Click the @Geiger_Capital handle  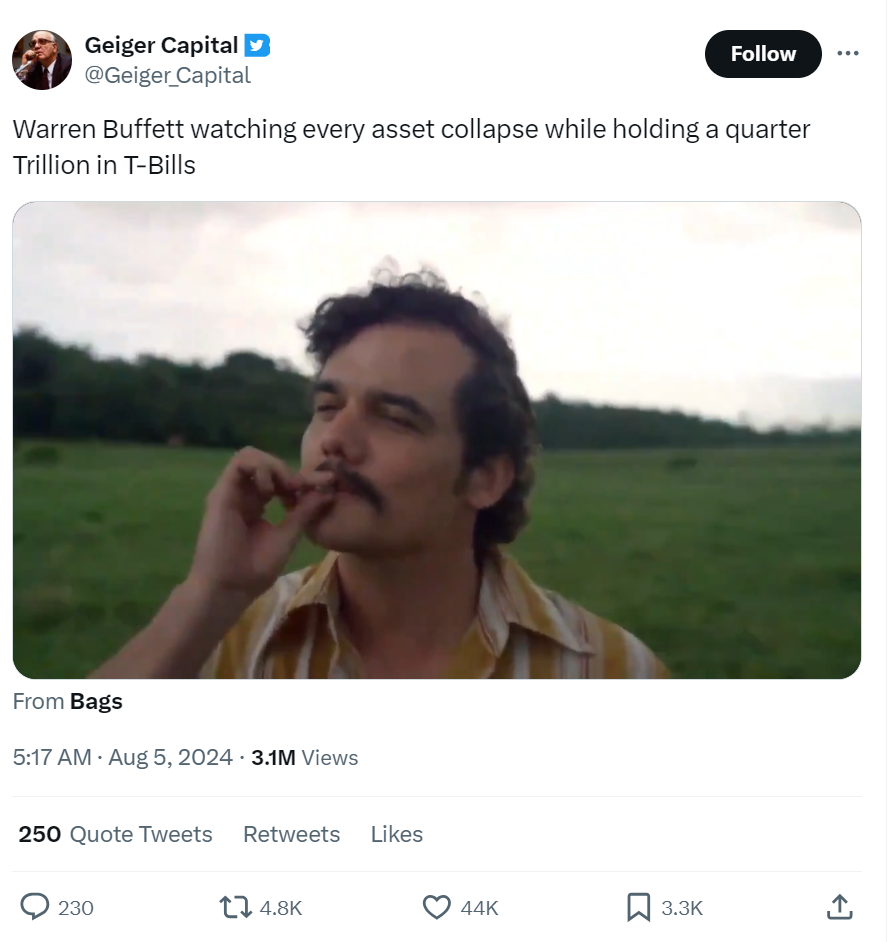170,74
